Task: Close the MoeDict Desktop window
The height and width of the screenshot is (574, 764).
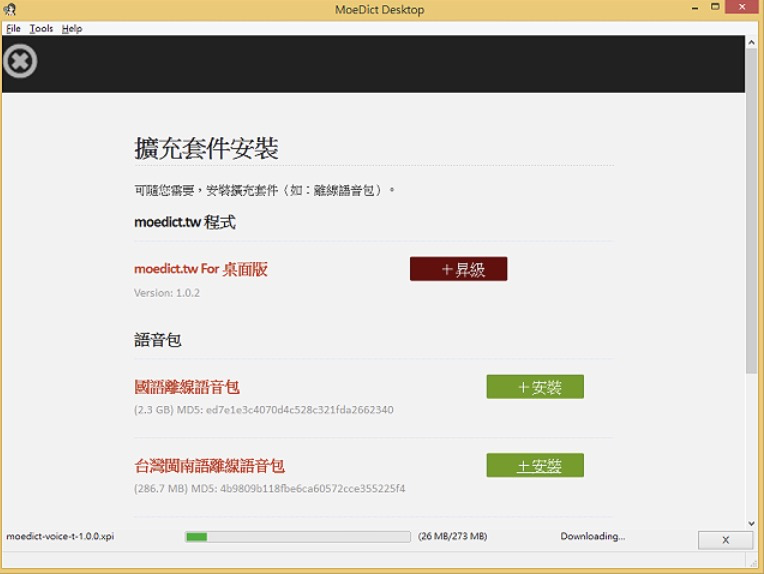Action: click(742, 7)
